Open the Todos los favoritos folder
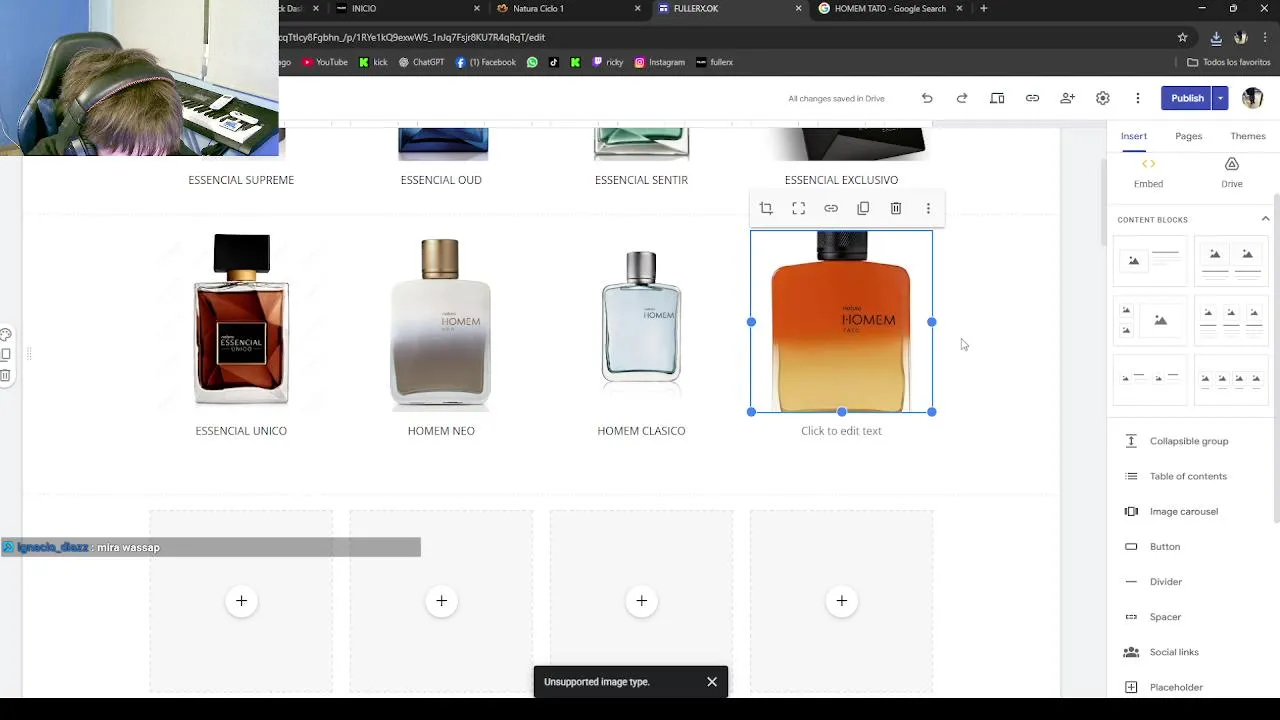 1229,62
